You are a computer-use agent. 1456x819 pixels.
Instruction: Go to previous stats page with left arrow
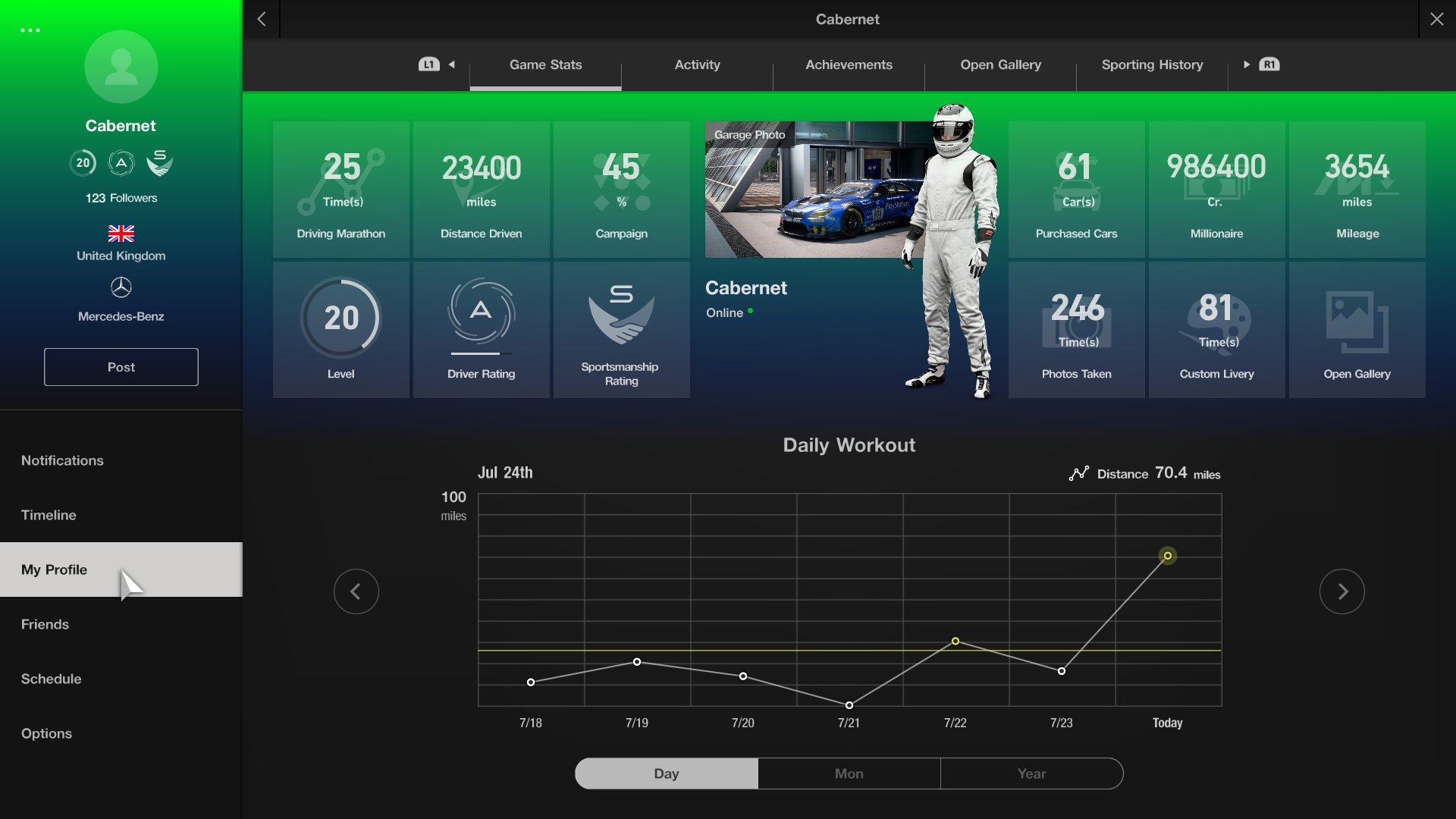coord(356,591)
